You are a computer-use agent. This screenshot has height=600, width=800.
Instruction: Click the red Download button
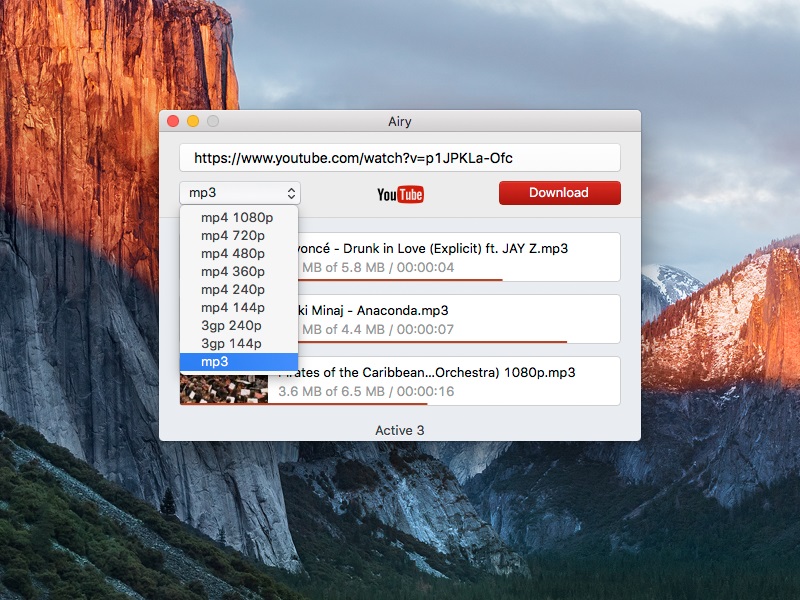[559, 192]
